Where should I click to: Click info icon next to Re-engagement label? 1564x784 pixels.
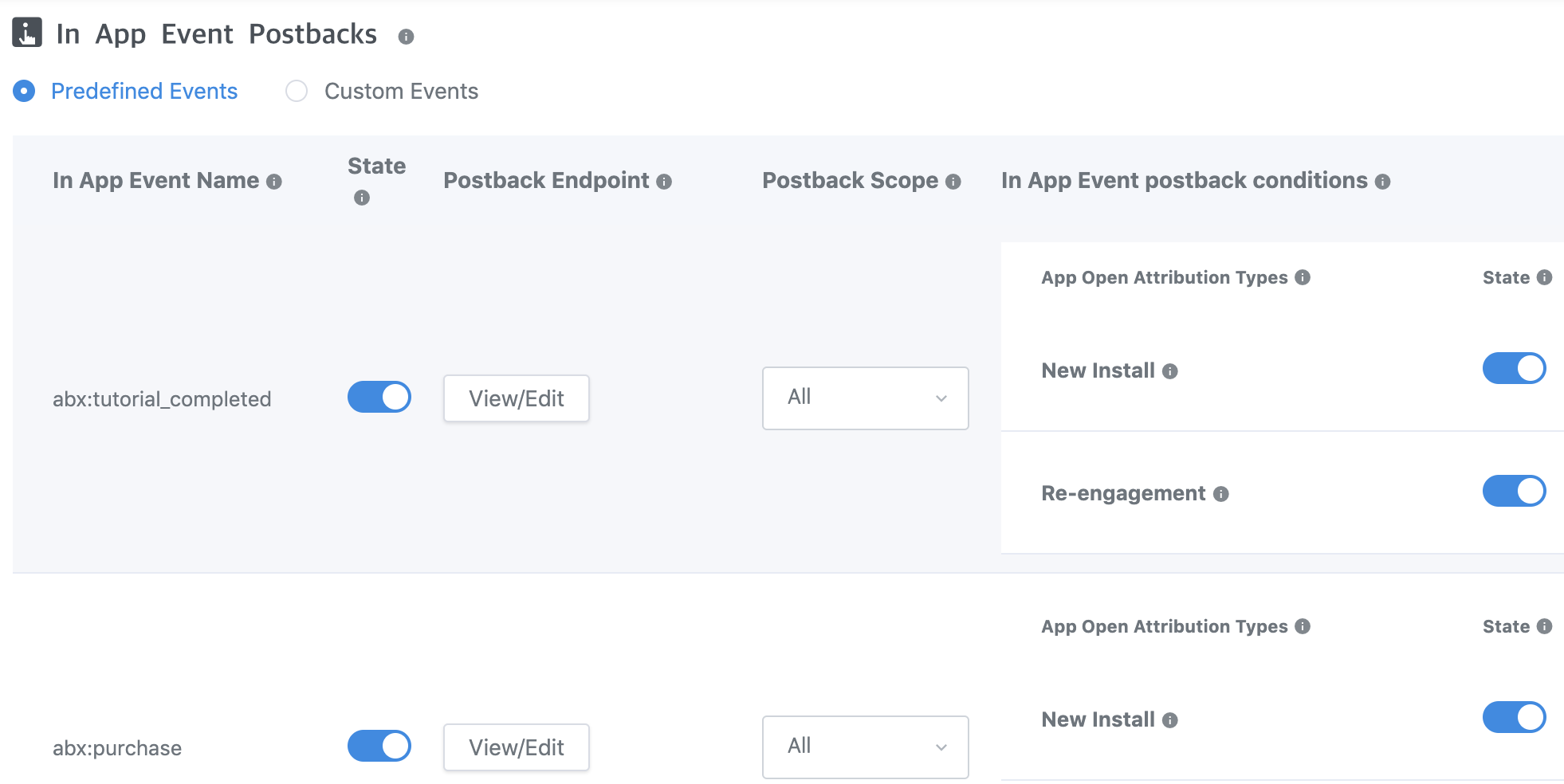click(x=1220, y=494)
